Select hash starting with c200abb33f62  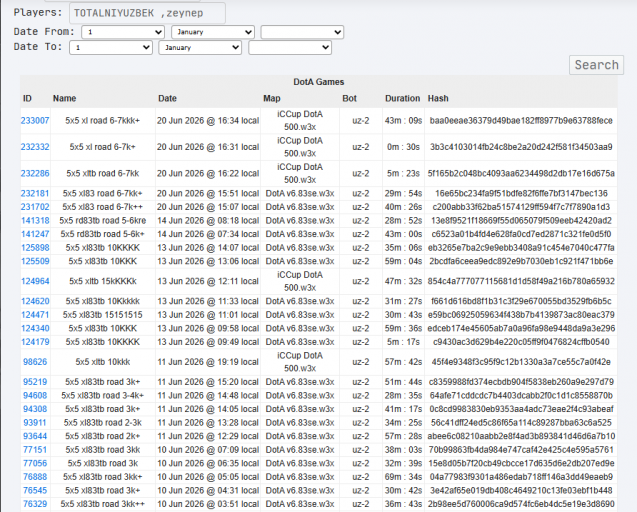(x=521, y=207)
